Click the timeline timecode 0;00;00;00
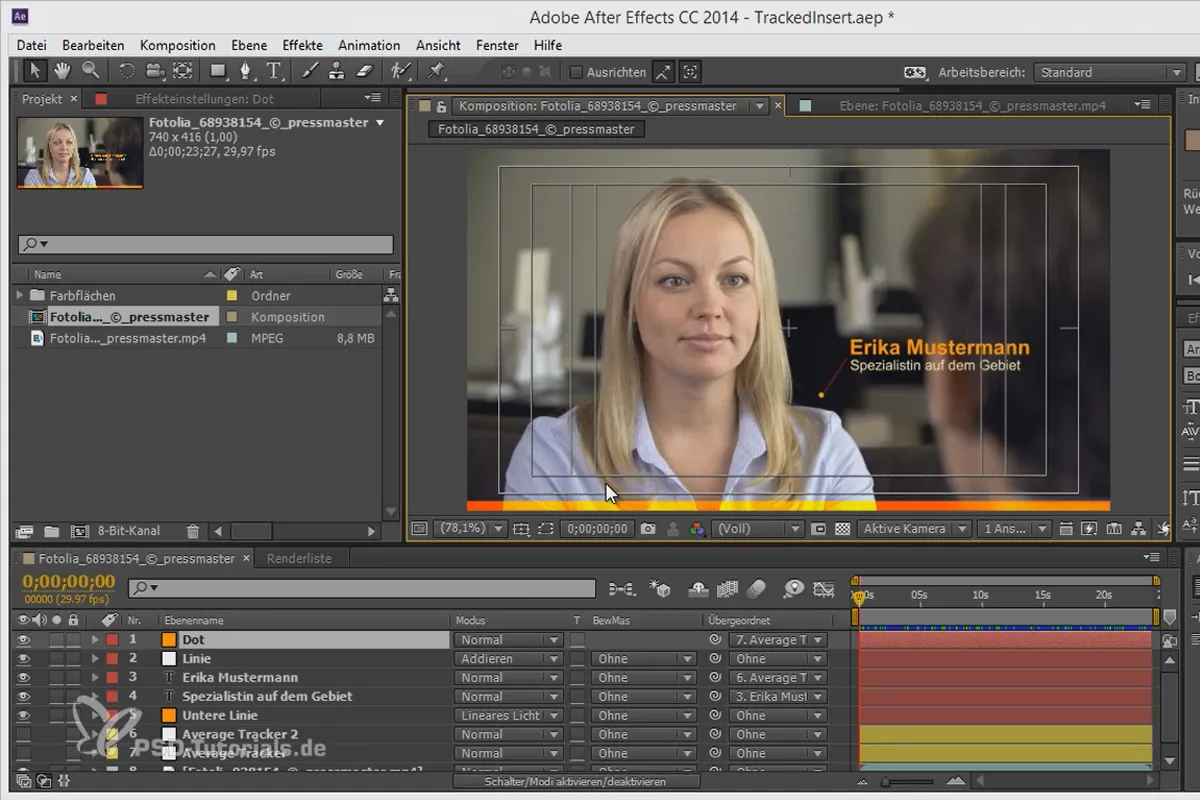 click(68, 582)
